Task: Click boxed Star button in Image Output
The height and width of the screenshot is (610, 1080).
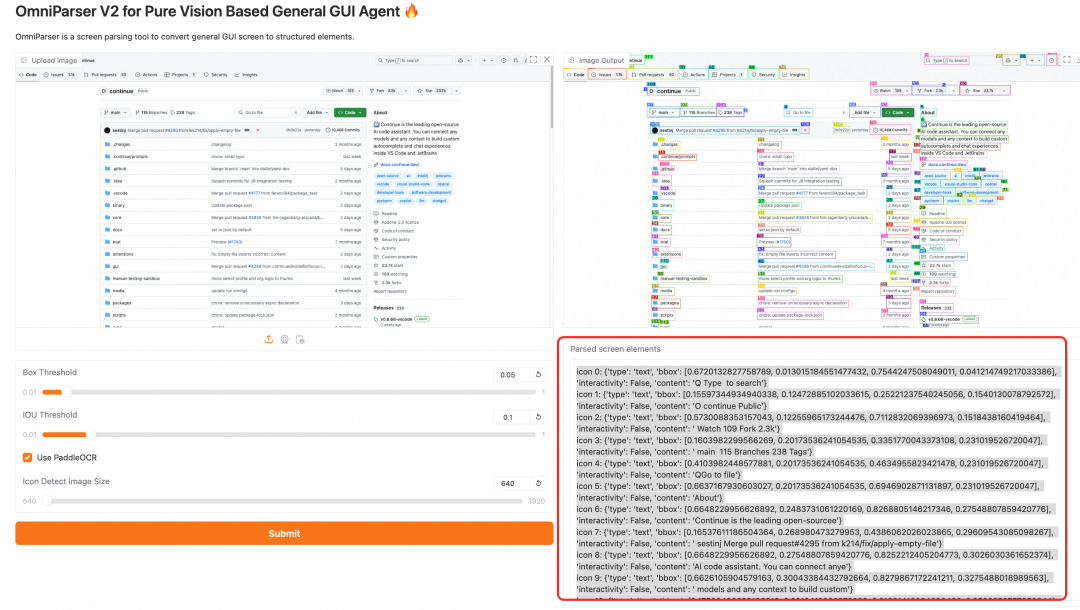Action: (986, 91)
